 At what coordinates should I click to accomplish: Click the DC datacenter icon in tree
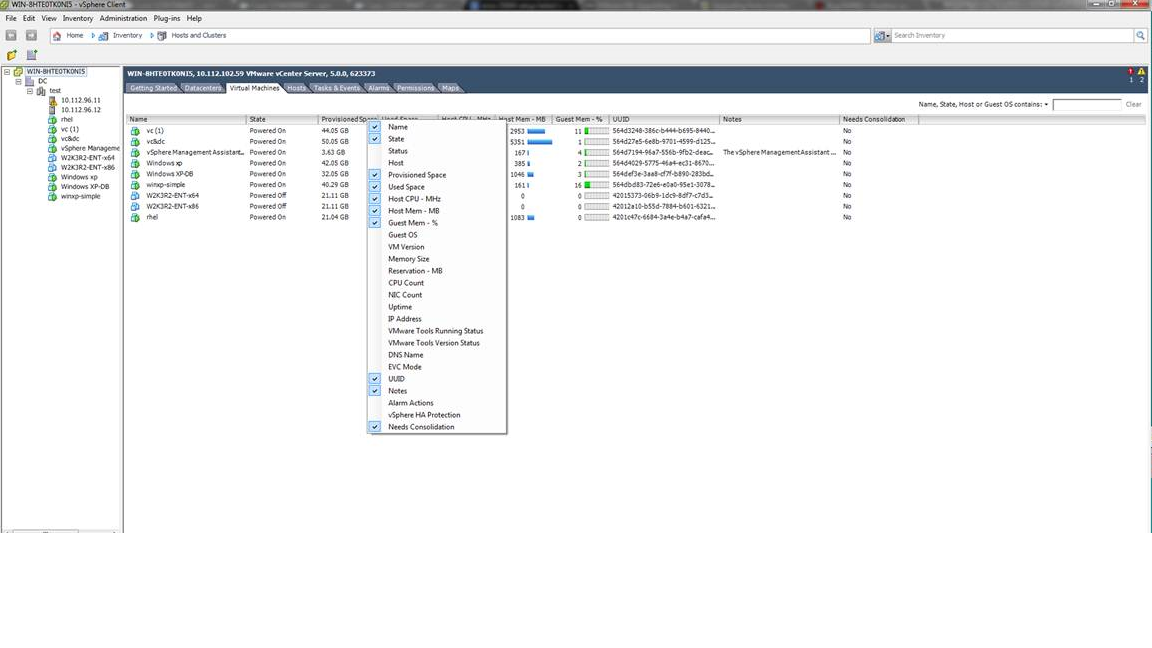coord(29,82)
